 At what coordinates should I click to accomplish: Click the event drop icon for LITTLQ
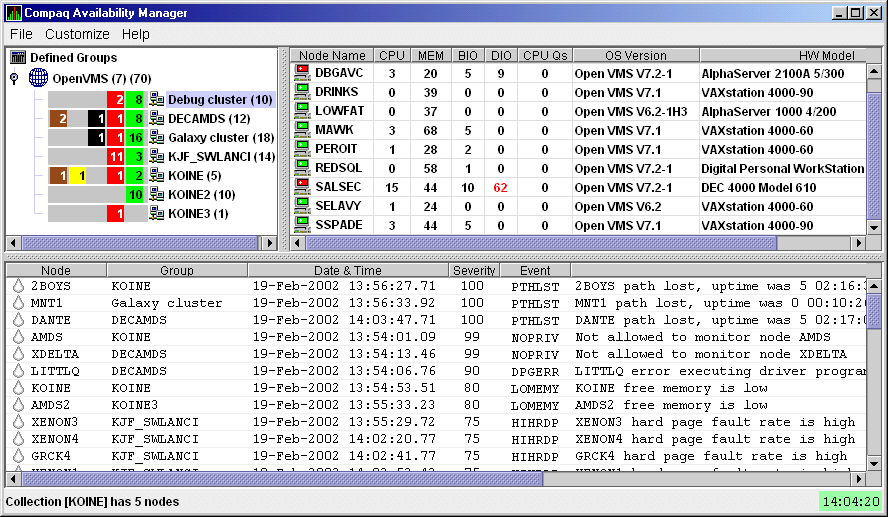pos(18,371)
